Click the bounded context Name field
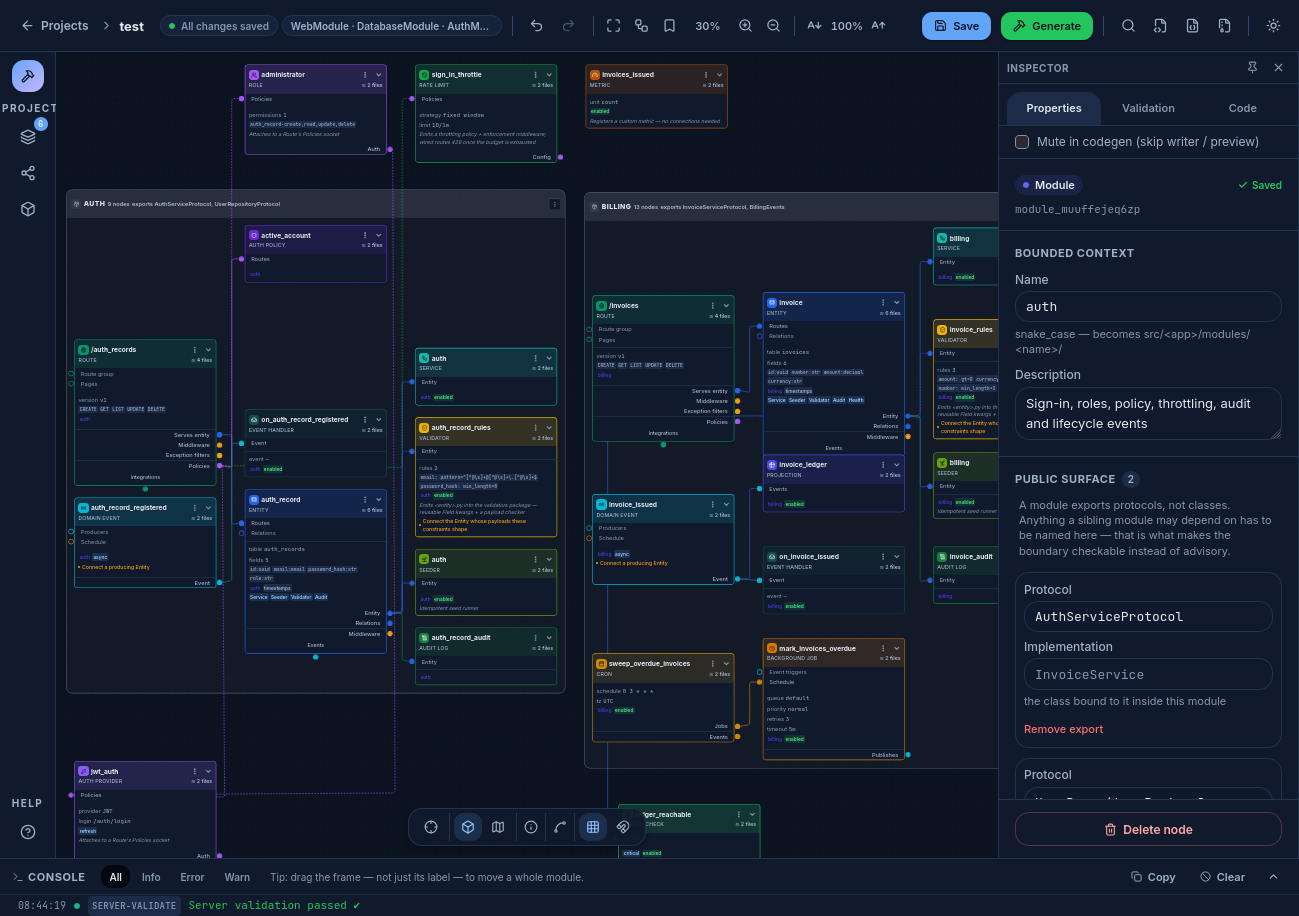Screen dimensions: 1299x916 (x=1148, y=306)
